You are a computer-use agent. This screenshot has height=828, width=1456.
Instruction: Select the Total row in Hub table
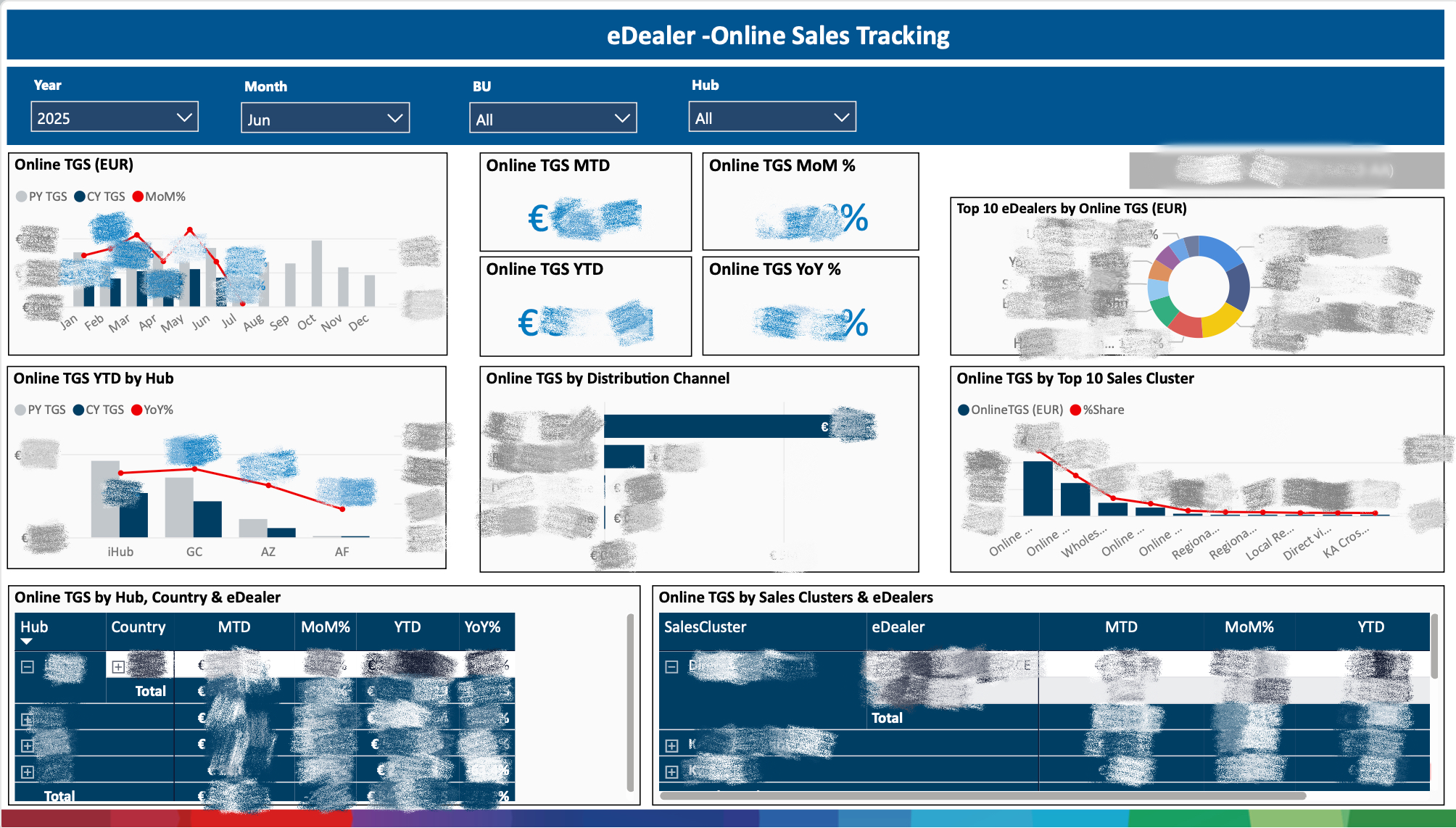[x=61, y=795]
